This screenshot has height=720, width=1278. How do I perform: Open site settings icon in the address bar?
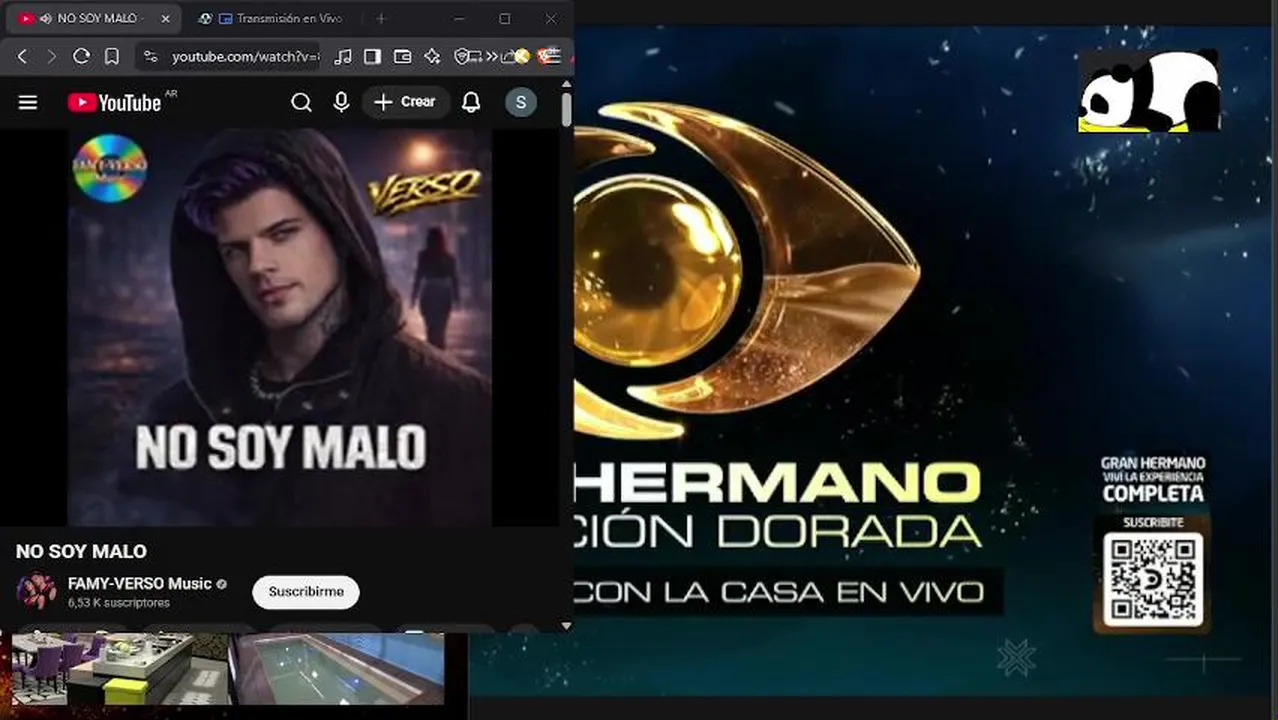[150, 57]
